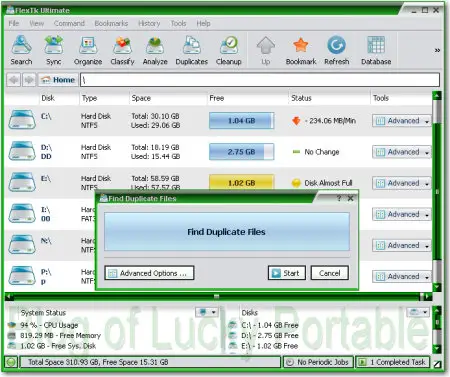Click the 2.75 GB free space bar
The image size is (450, 377).
[x=242, y=152]
